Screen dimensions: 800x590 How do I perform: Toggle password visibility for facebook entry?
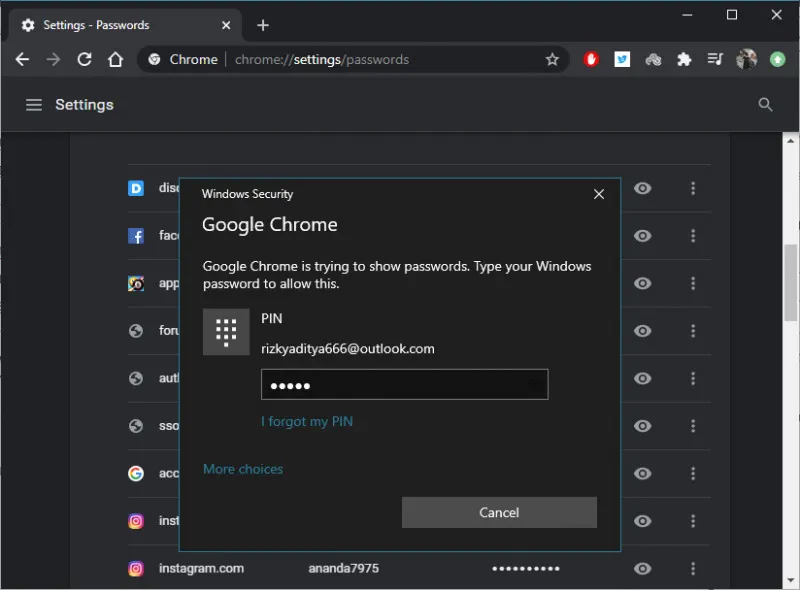(643, 236)
